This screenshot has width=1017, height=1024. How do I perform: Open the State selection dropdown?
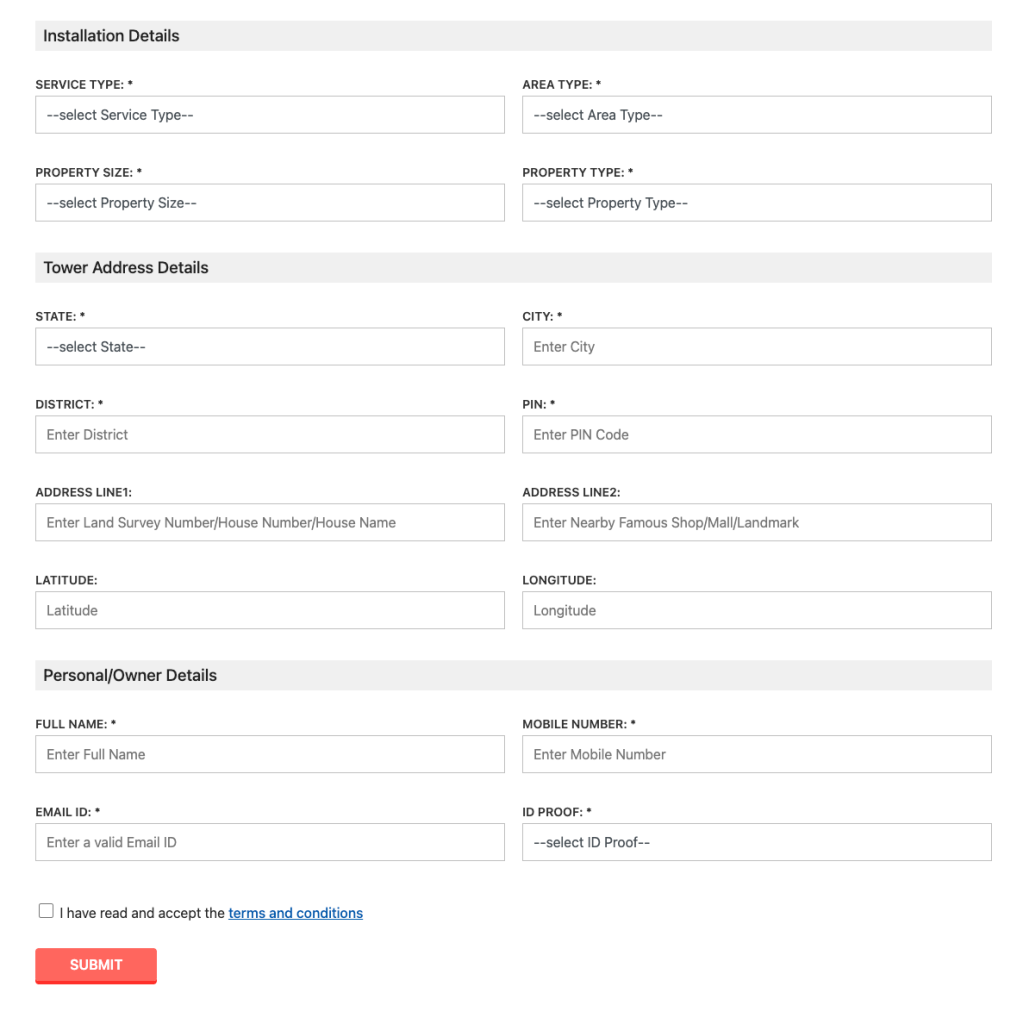(269, 347)
